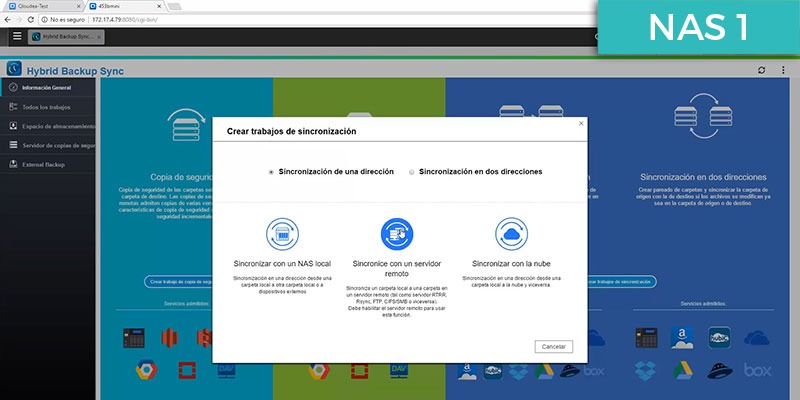Click the box logo in the rightmost panel

click(x=757, y=370)
